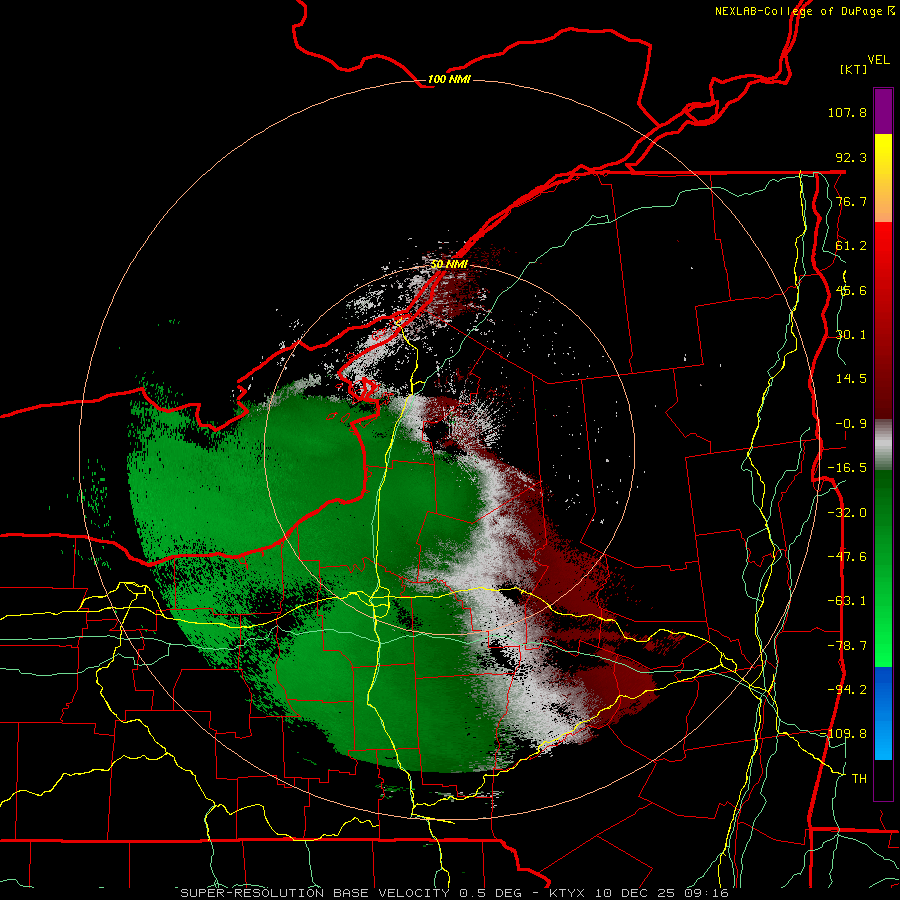Click the 107.8 value on velocity scale
The width and height of the screenshot is (900, 900).
(847, 112)
